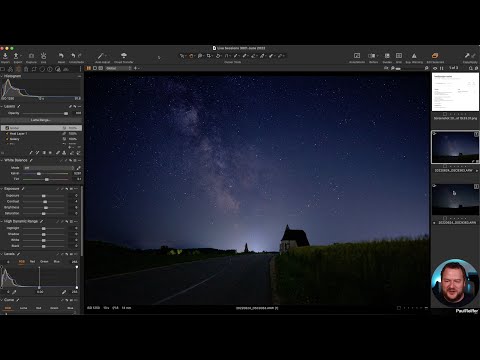The width and height of the screenshot is (480, 360).
Task: Select the Keystone cursor tool
Action: point(226,56)
